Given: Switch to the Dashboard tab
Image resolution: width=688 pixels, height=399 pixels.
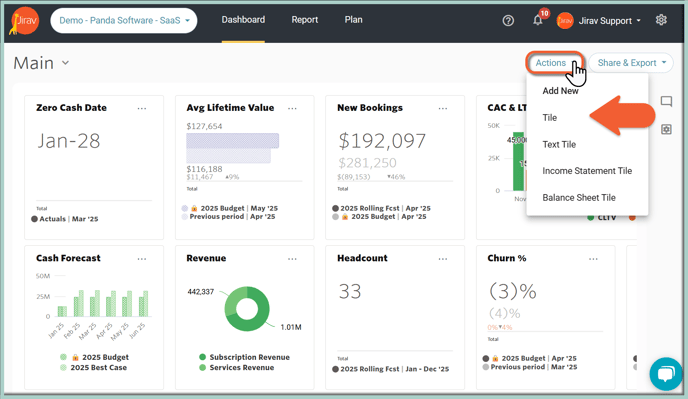Looking at the screenshot, I should click(x=243, y=20).
